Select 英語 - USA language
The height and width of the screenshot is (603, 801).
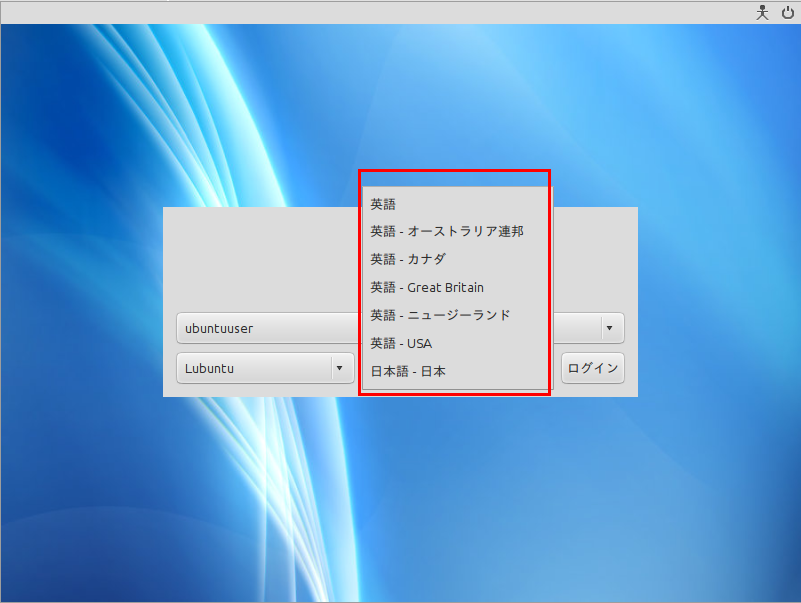point(456,343)
